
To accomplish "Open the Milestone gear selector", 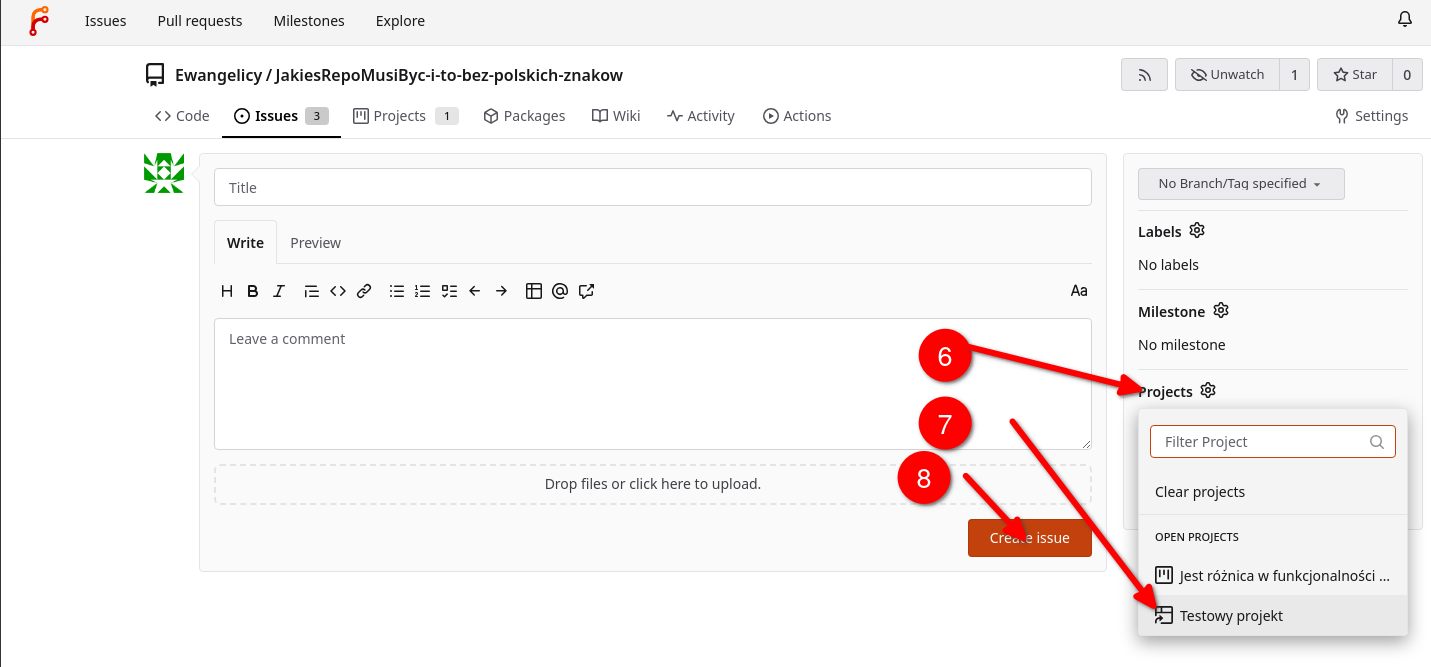I will pyautogui.click(x=1220, y=311).
